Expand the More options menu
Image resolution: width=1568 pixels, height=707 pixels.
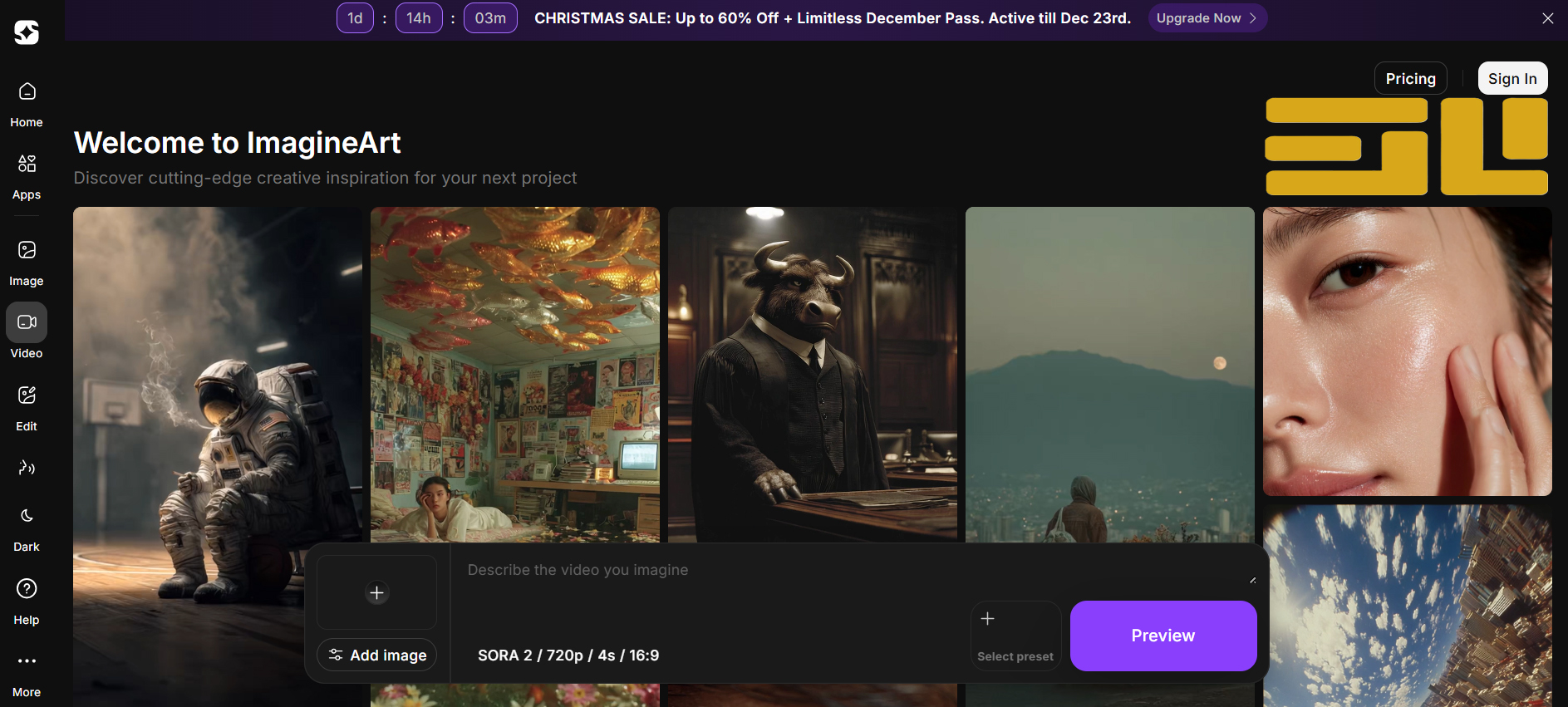(27, 673)
